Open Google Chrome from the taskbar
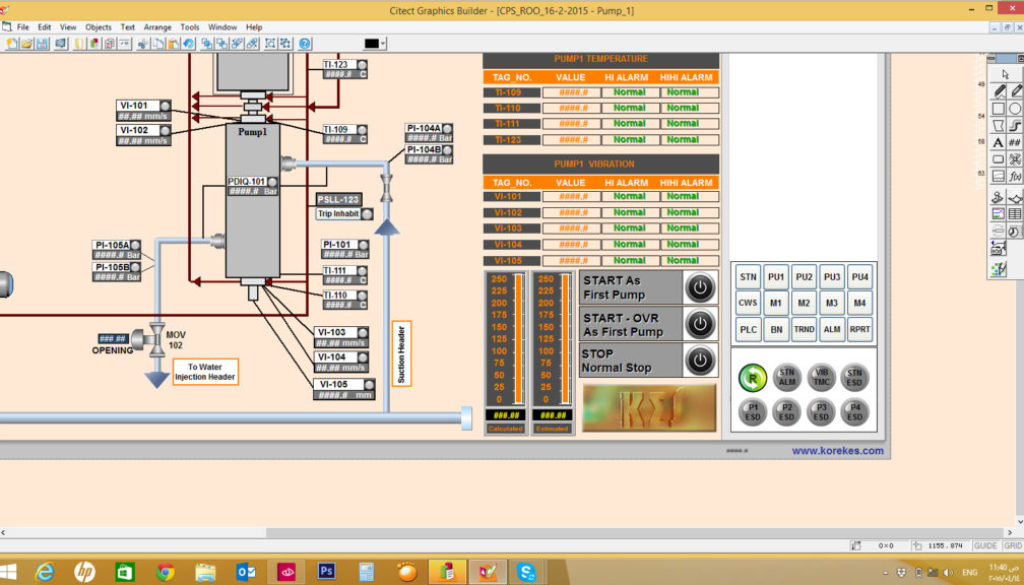Screen dimensions: 1024x585 pos(165,572)
